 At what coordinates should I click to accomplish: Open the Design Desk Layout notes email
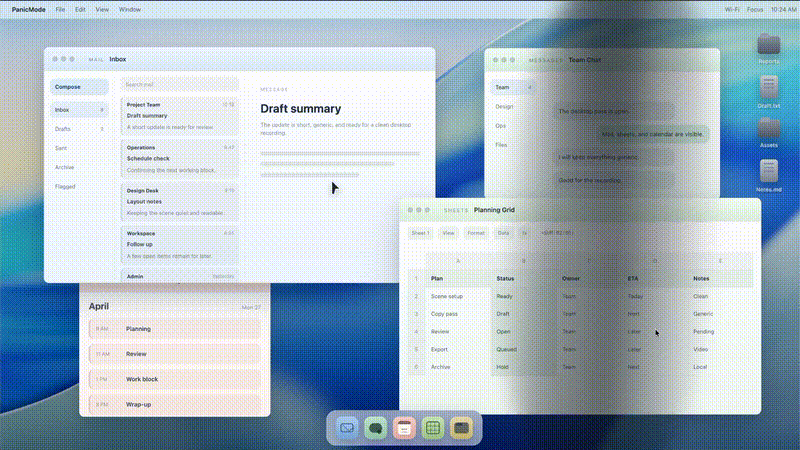pyautogui.click(x=180, y=202)
